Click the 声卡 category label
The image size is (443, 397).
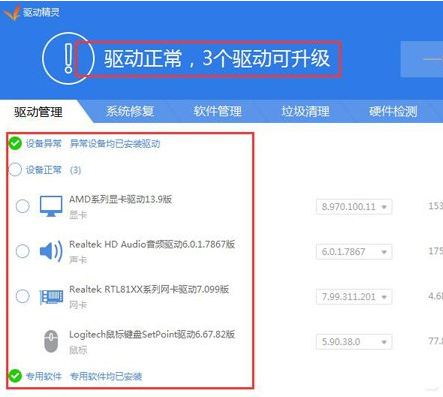point(78,260)
